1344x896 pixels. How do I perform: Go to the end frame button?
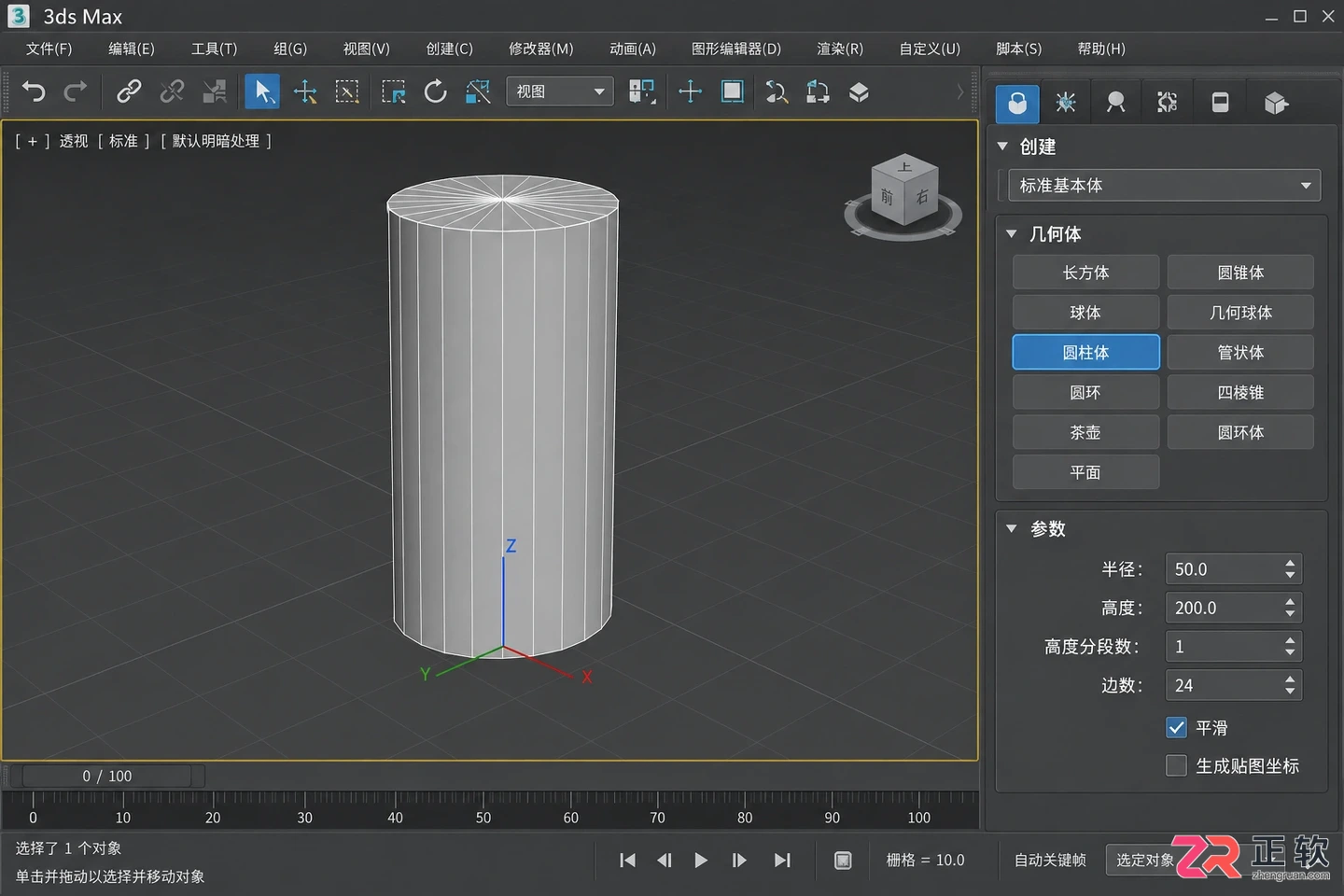point(782,861)
